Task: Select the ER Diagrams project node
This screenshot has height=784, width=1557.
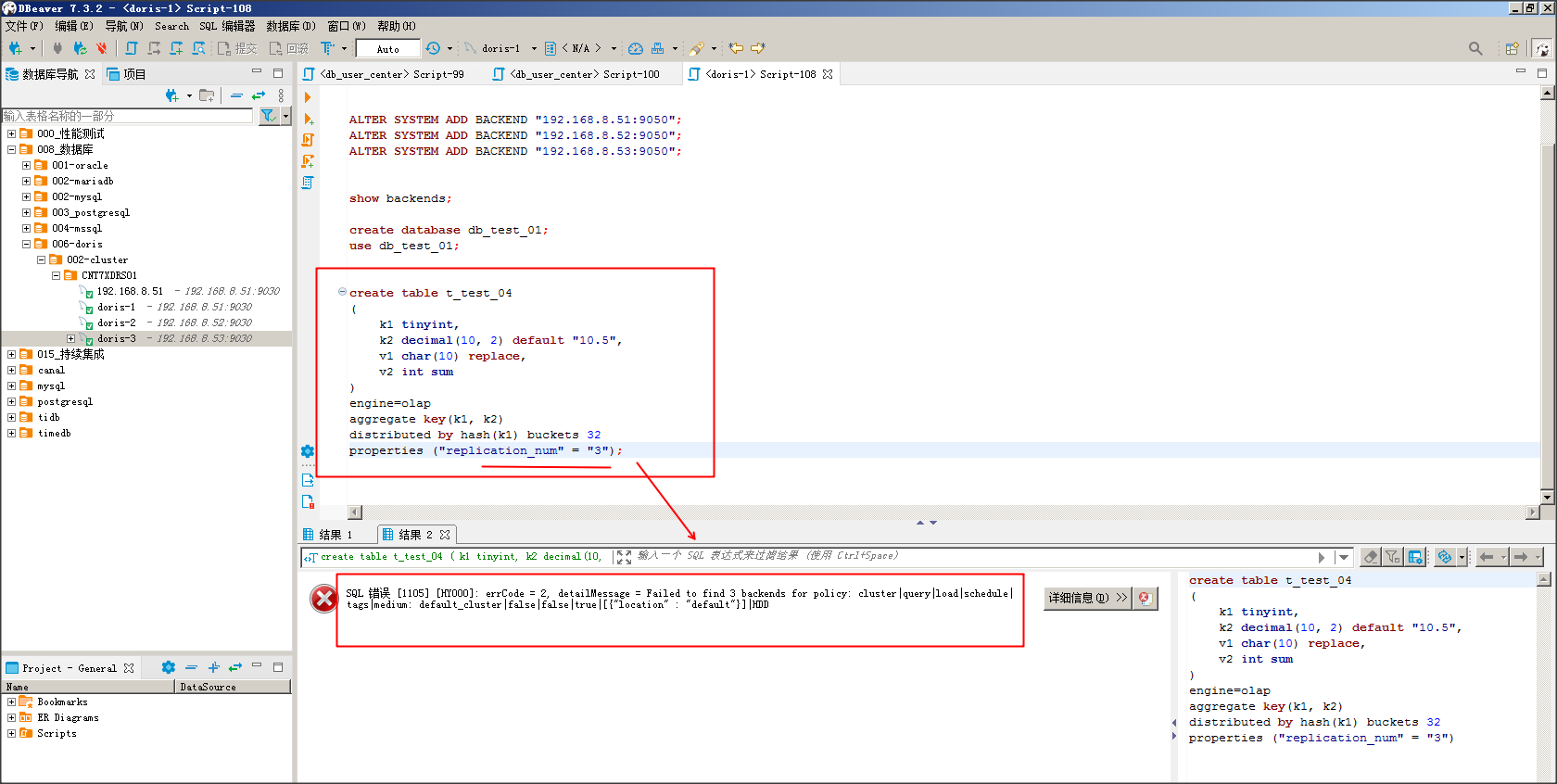Action: 68,717
